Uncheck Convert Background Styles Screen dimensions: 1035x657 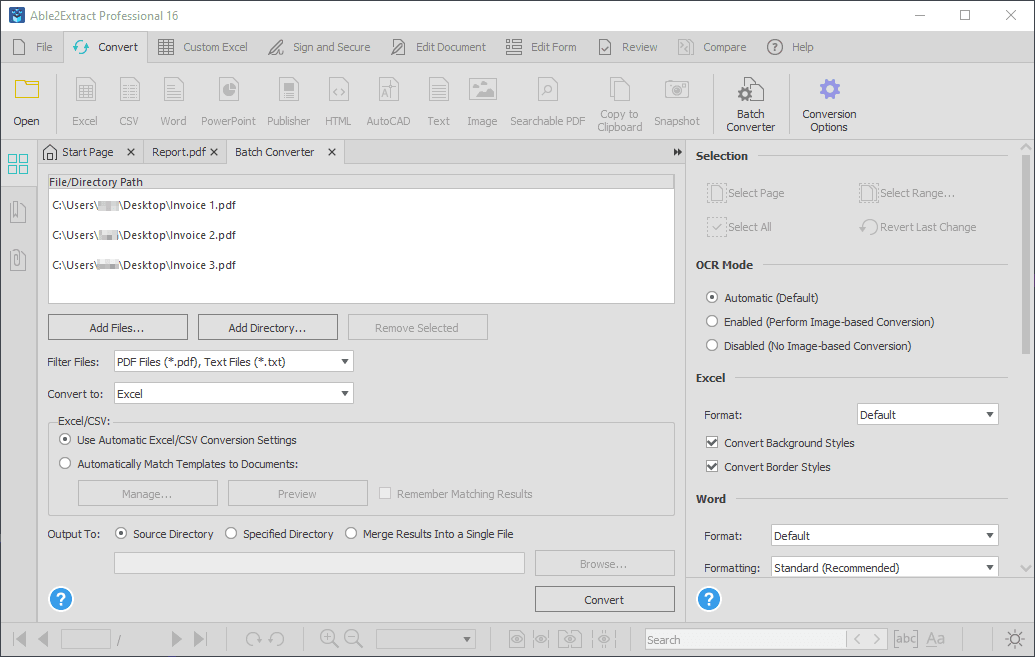point(712,442)
